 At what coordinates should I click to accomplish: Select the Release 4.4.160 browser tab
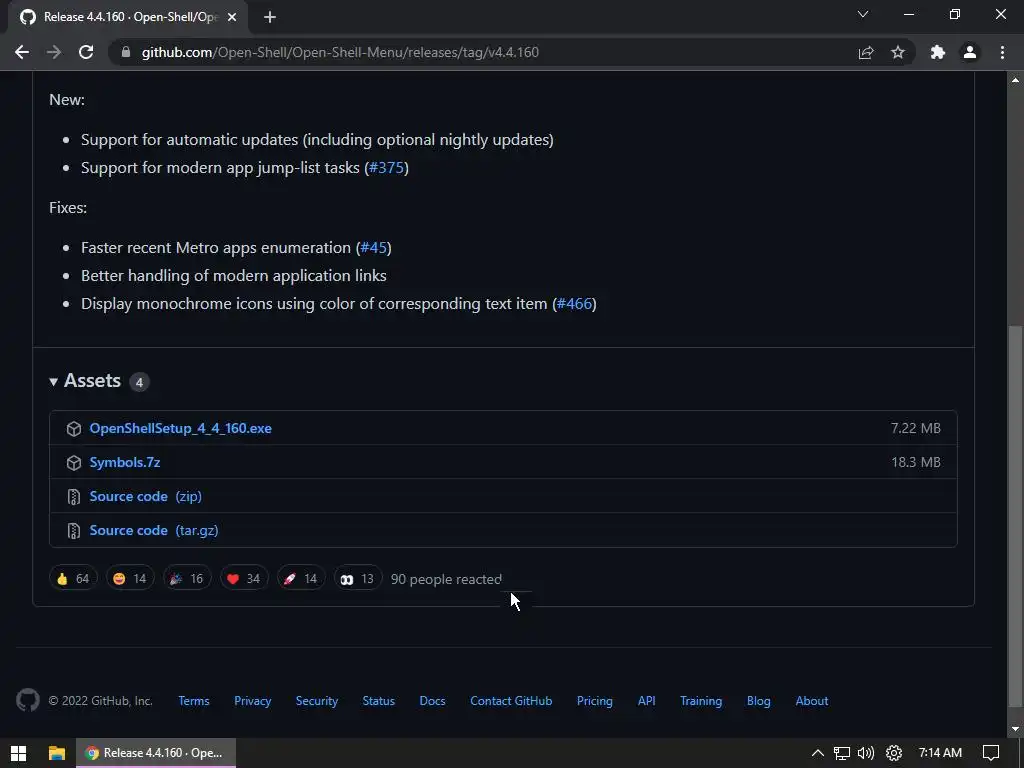pos(128,17)
